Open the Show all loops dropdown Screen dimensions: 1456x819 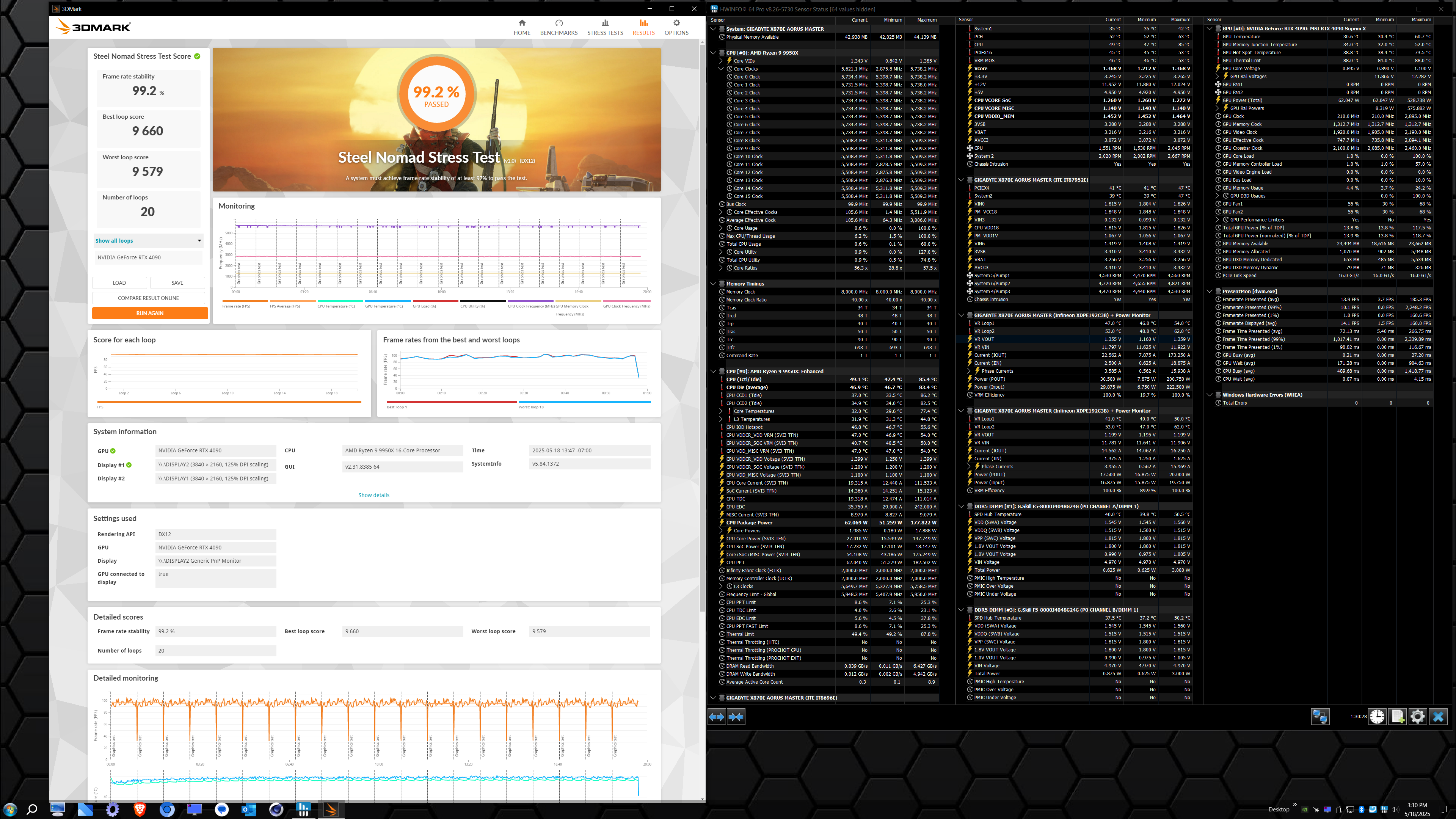tap(148, 241)
